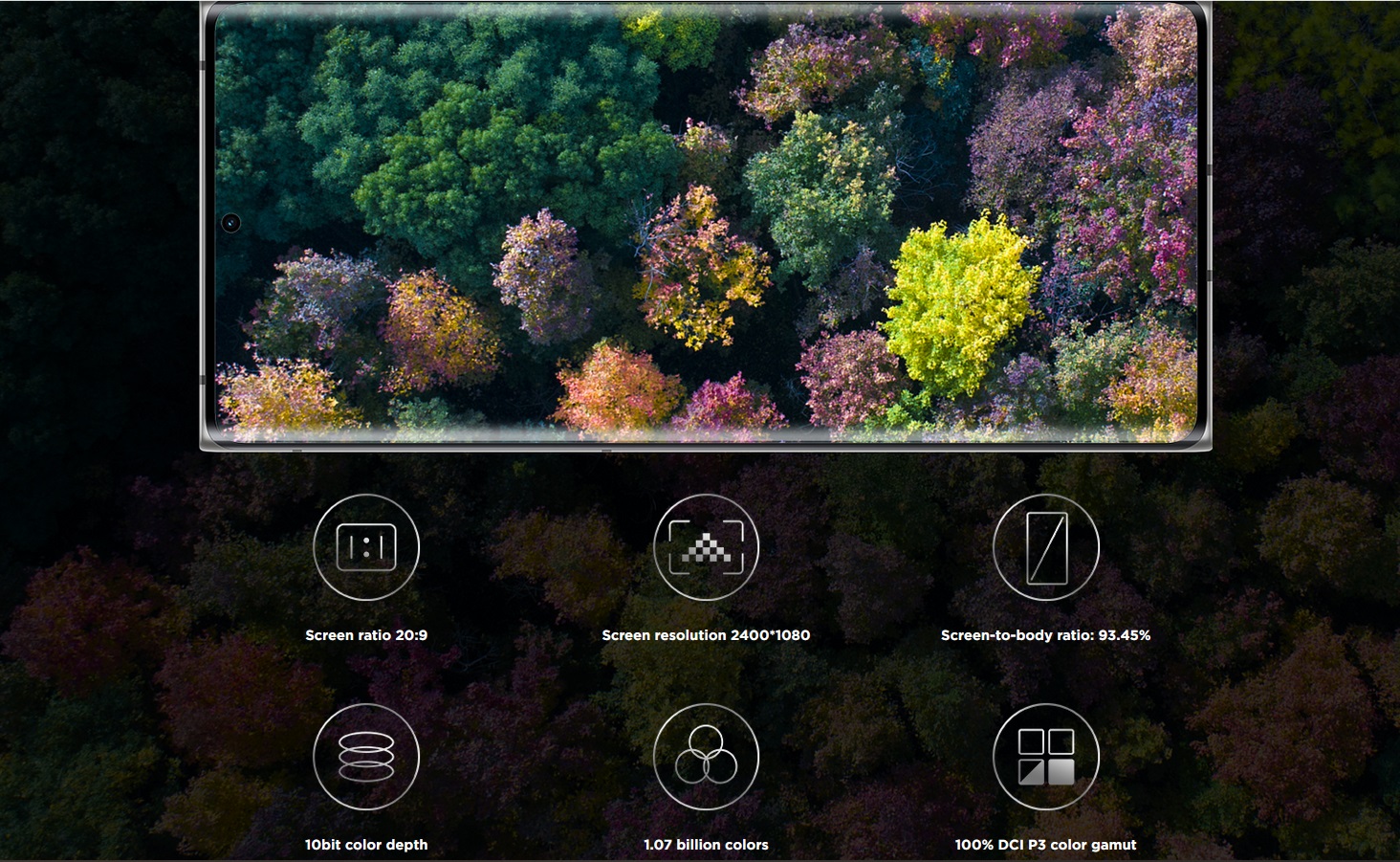Click the screen-to-body ratio phone icon
Viewport: 1400px width, 862px height.
click(x=1046, y=547)
